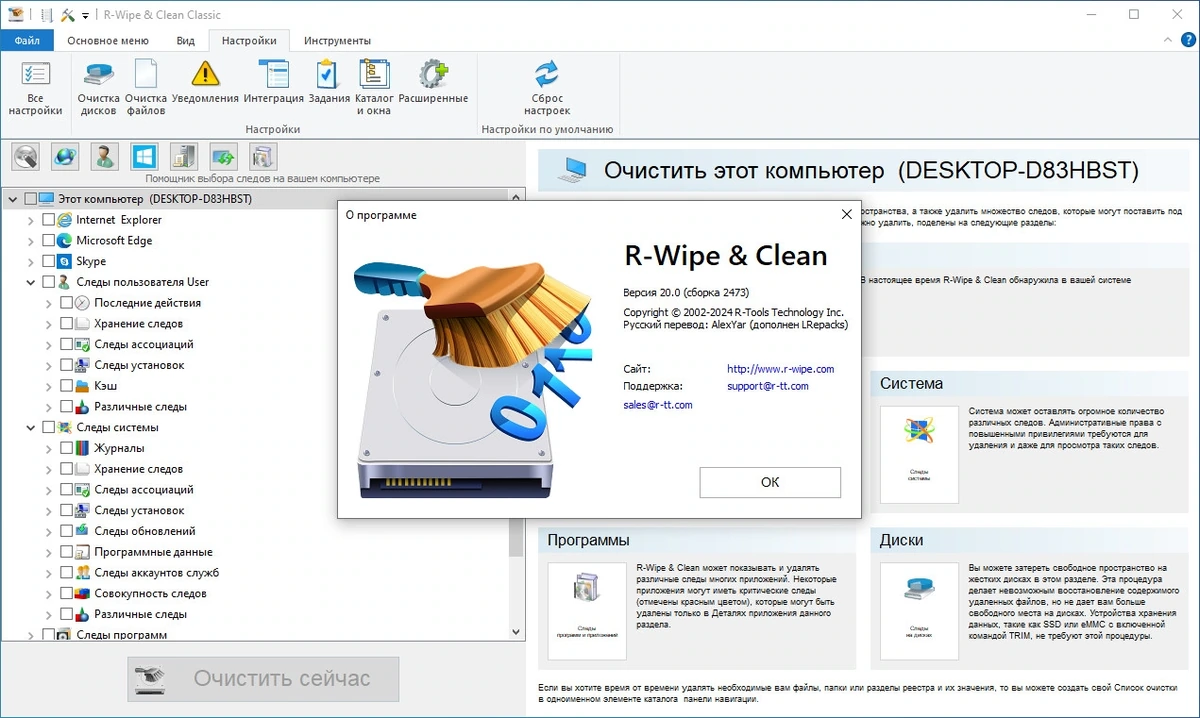Click the Журналы icon in the tree
Viewport: 1200px width, 718px height.
84,448
